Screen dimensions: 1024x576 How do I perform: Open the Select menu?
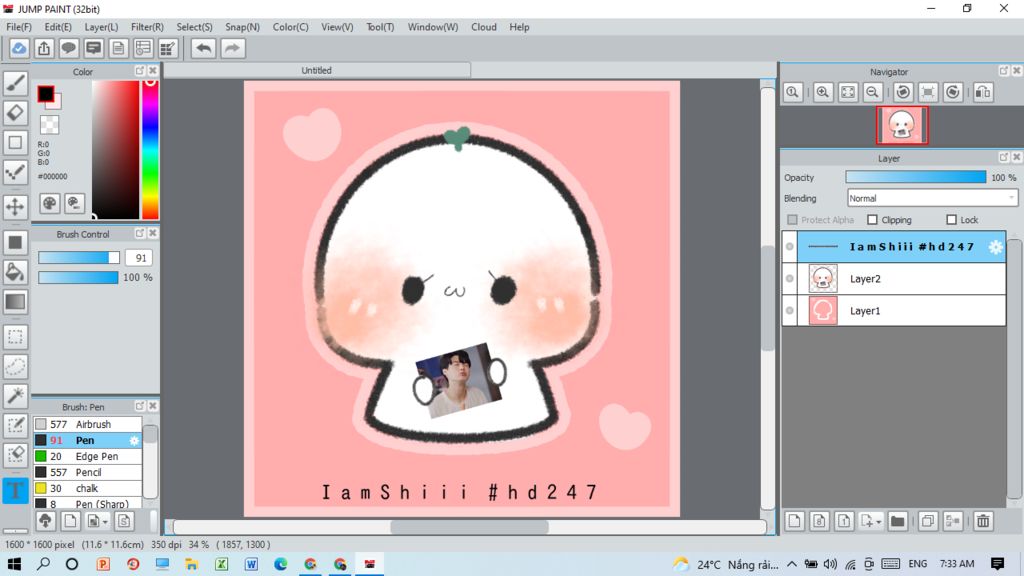tap(194, 27)
